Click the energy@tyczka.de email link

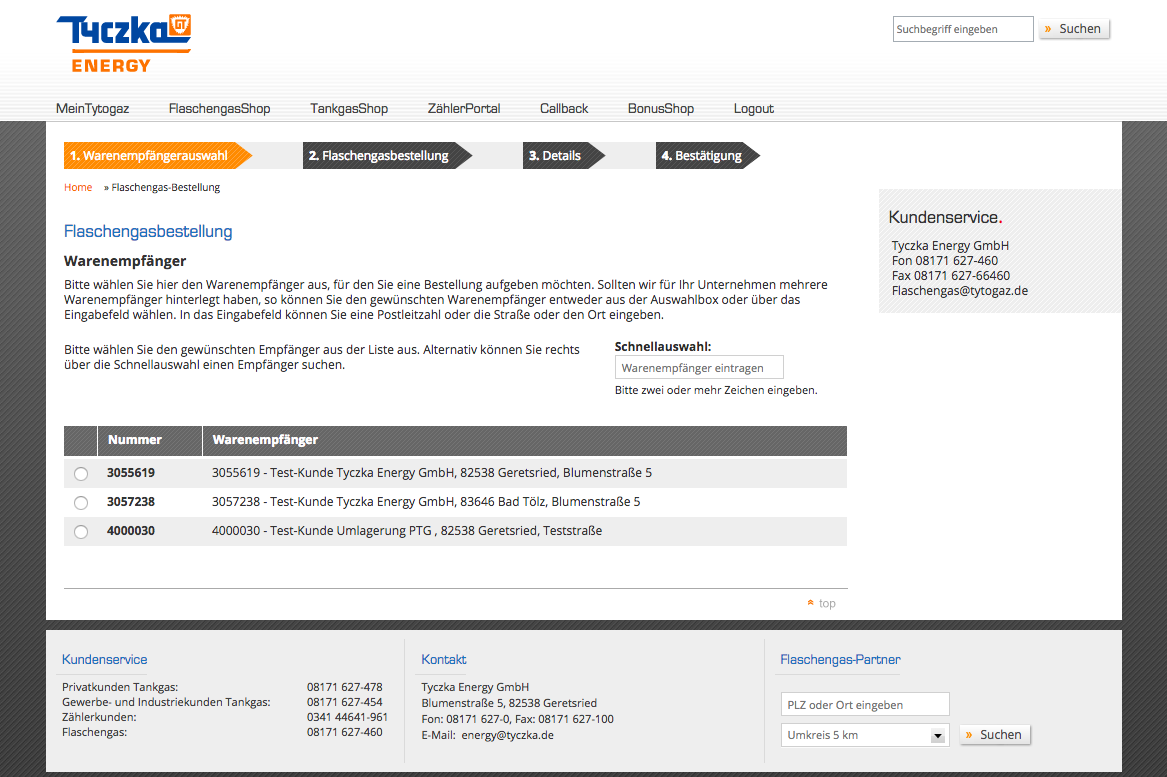[508, 735]
